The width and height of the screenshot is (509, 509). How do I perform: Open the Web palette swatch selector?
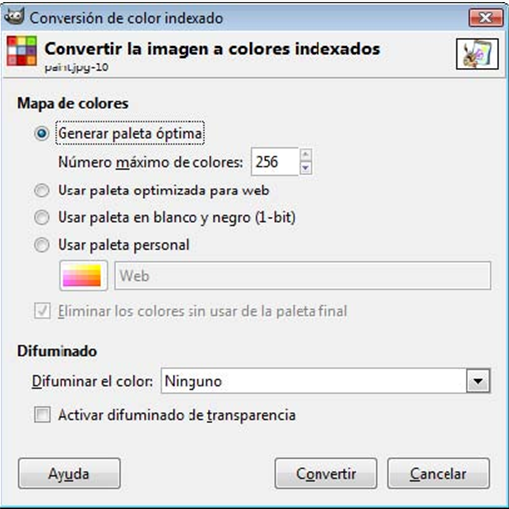(x=84, y=276)
